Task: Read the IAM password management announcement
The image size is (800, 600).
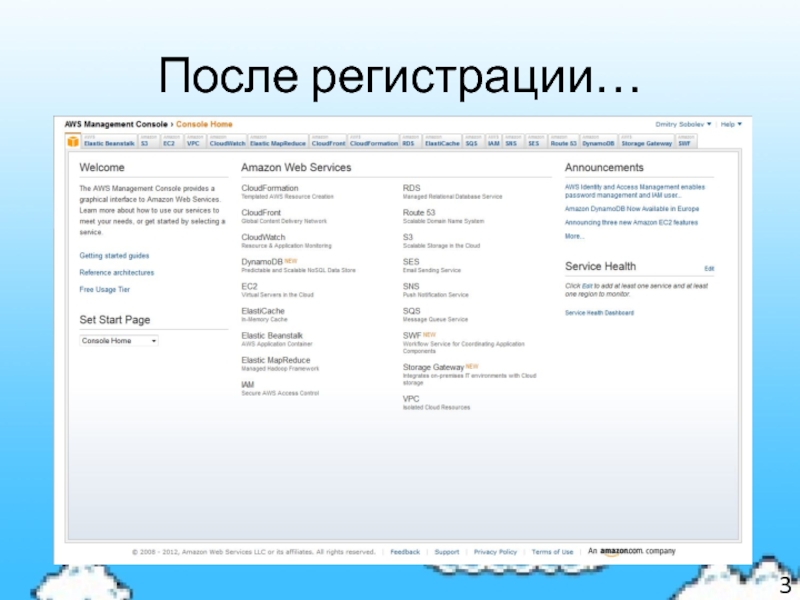Action: click(635, 191)
